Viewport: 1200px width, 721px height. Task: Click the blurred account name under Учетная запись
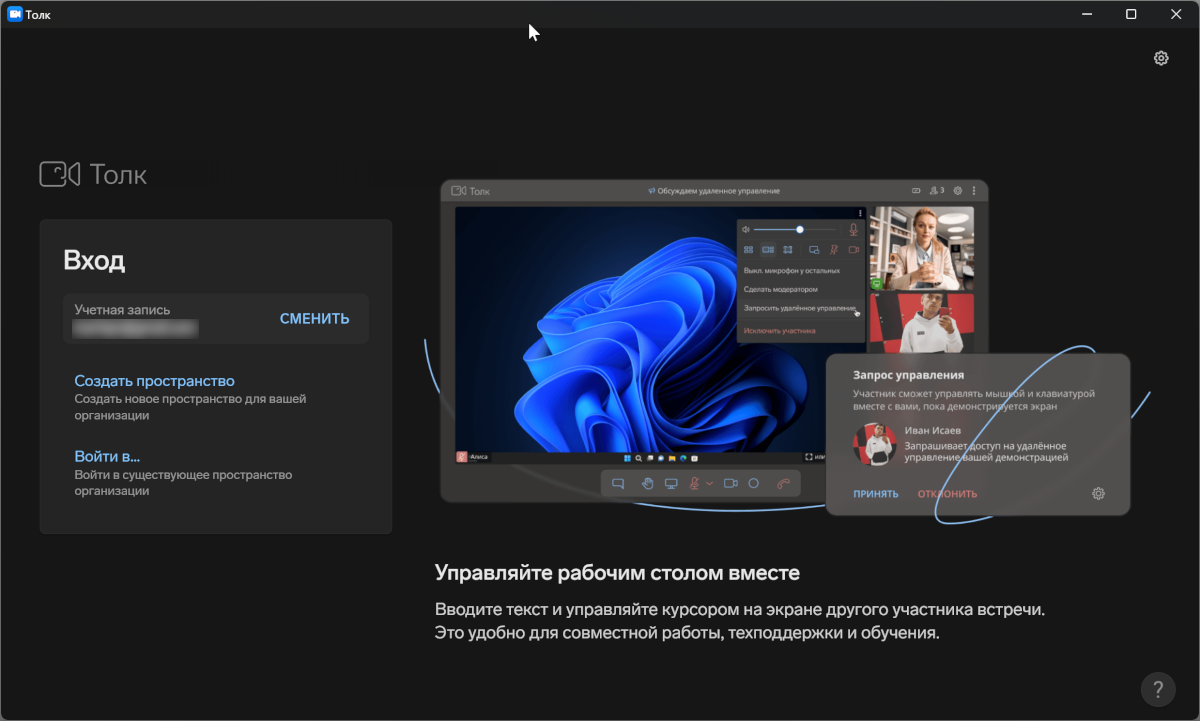coord(136,327)
